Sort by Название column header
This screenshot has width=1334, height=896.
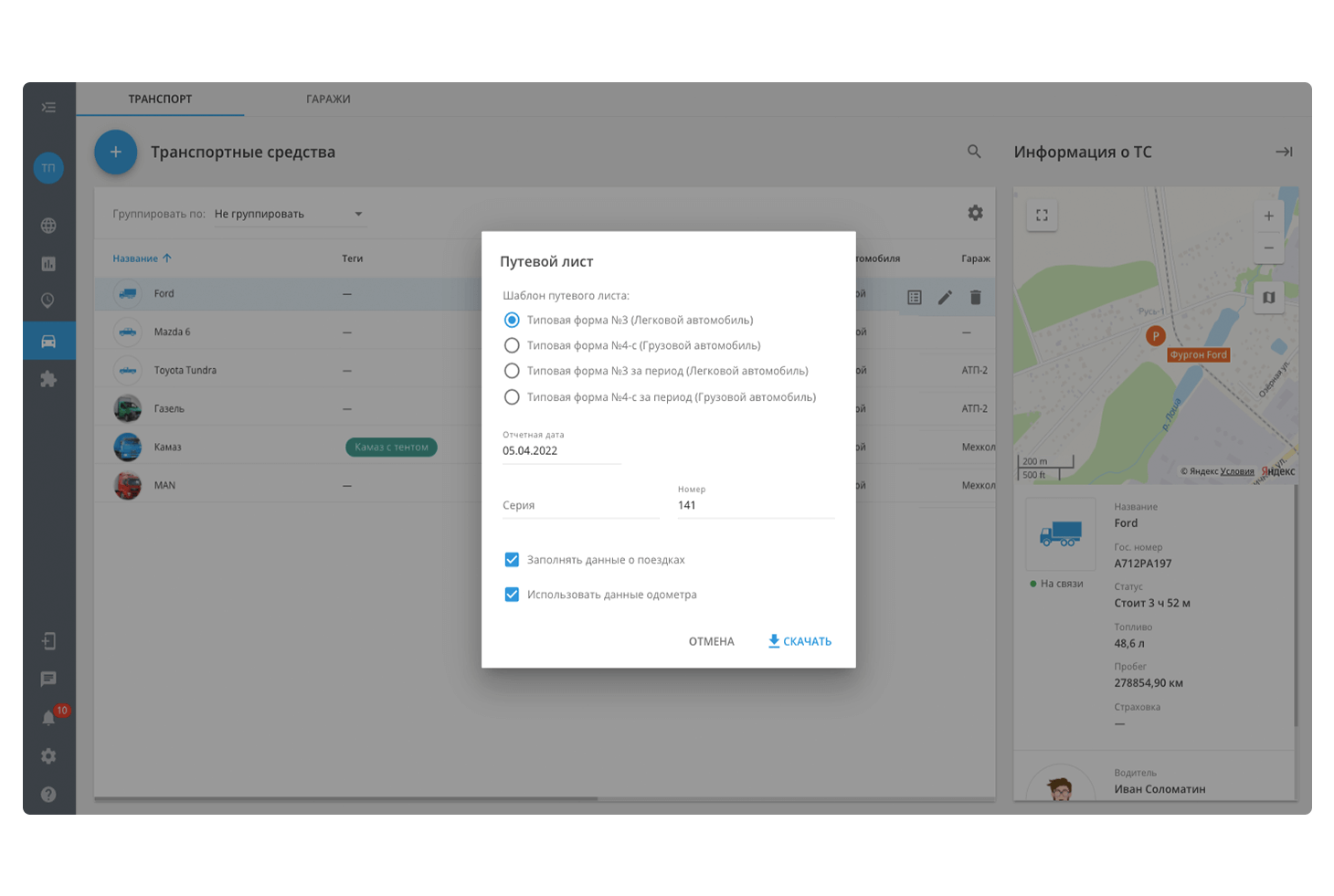click(135, 258)
